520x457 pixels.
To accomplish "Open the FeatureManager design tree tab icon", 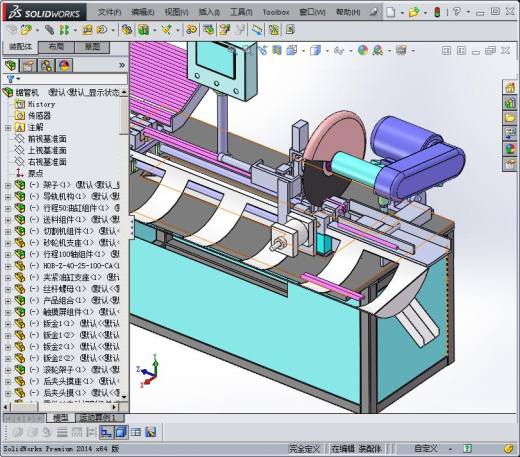I will click(11, 66).
